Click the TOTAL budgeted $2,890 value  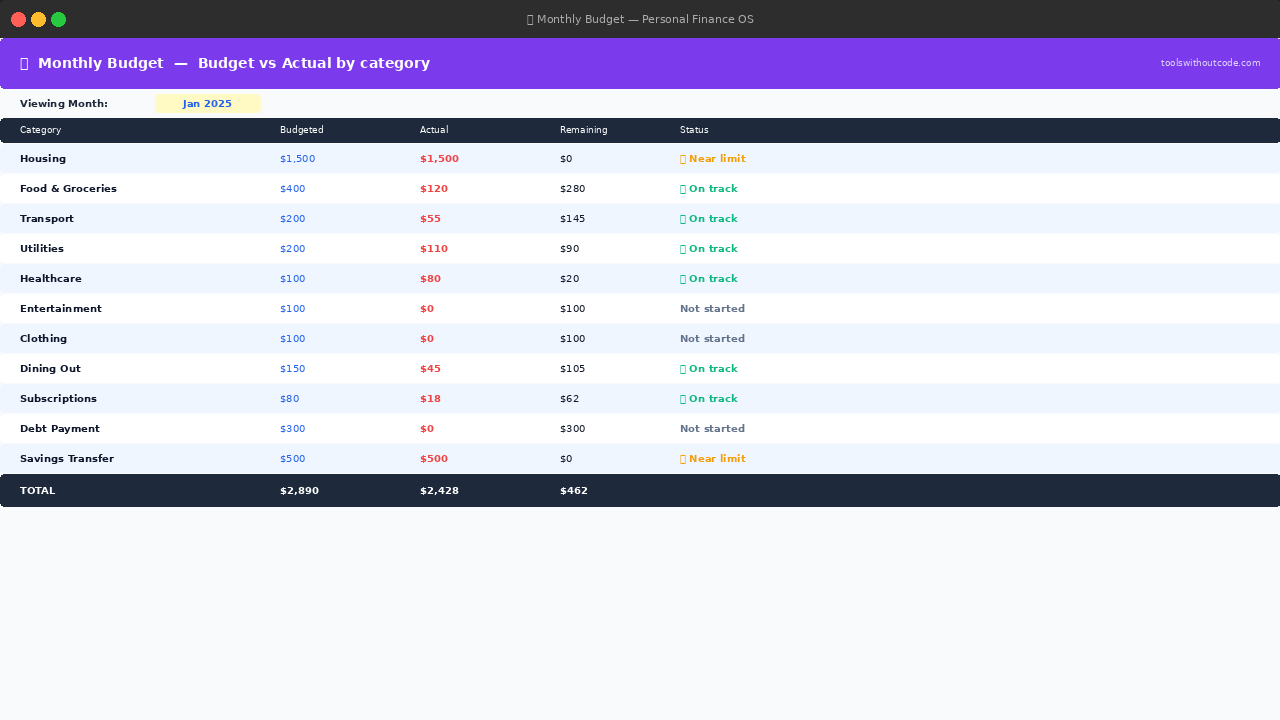300,491
